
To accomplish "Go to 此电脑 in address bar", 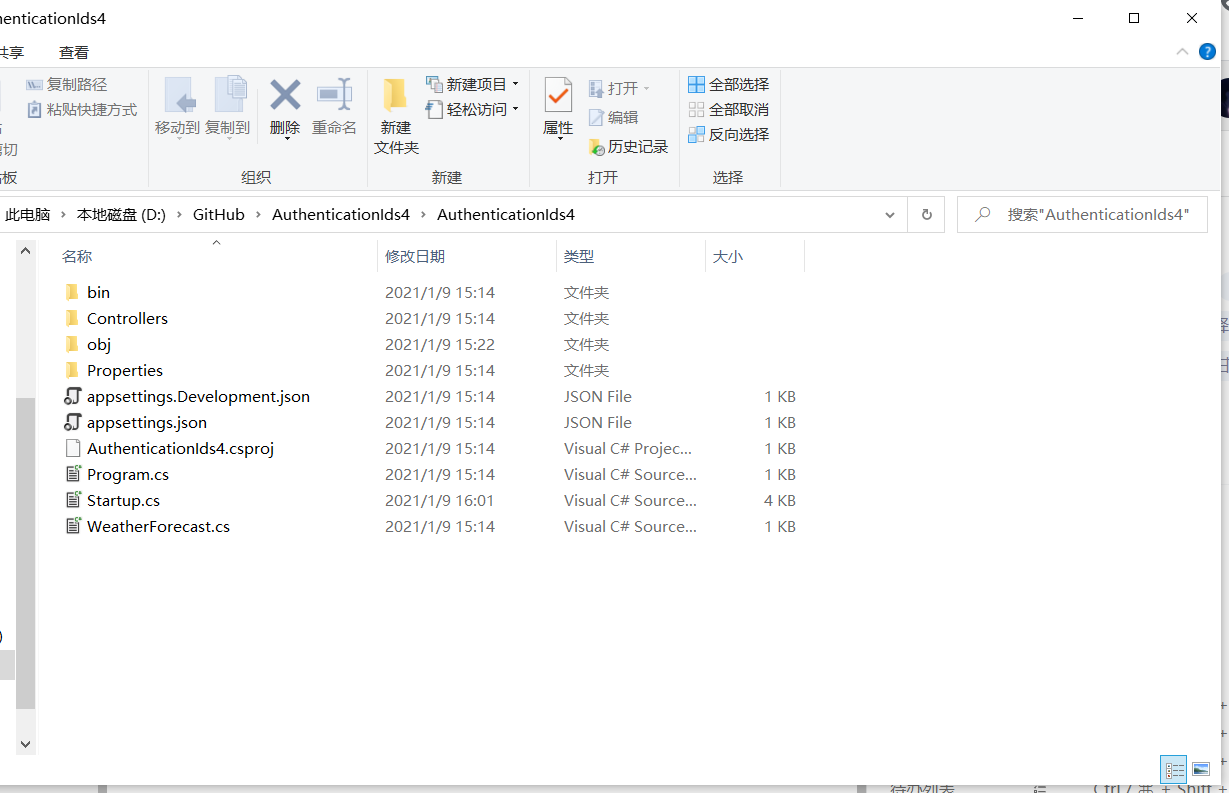I will 28,214.
